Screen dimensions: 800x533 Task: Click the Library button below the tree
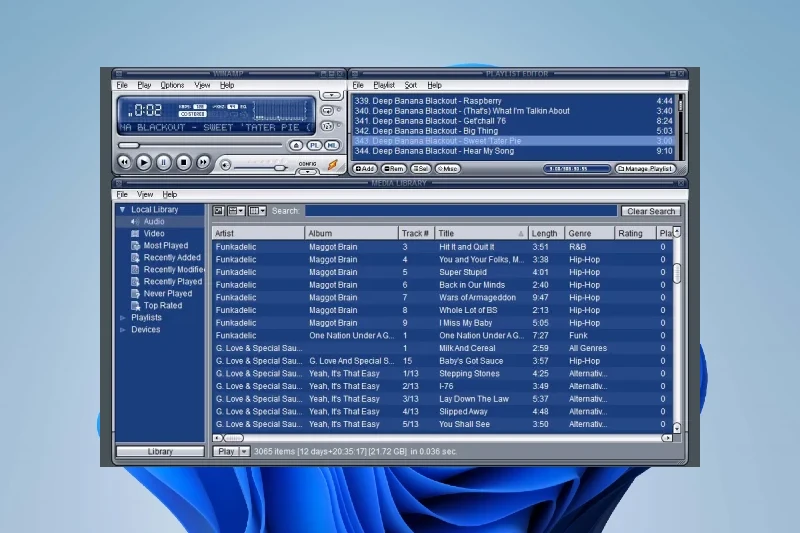pyautogui.click(x=160, y=451)
